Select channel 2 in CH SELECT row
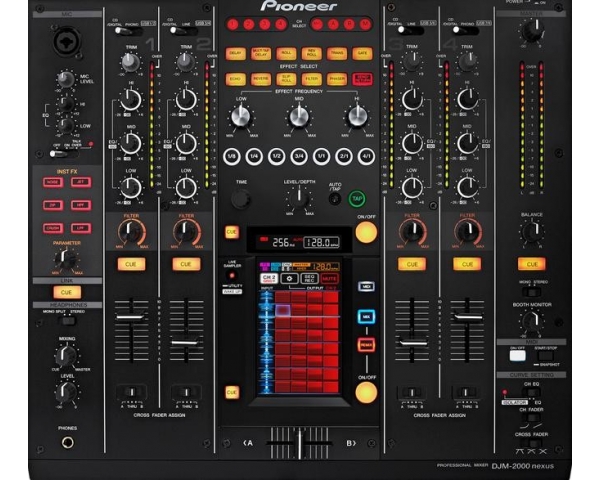The height and width of the screenshot is (480, 600). [x=248, y=25]
